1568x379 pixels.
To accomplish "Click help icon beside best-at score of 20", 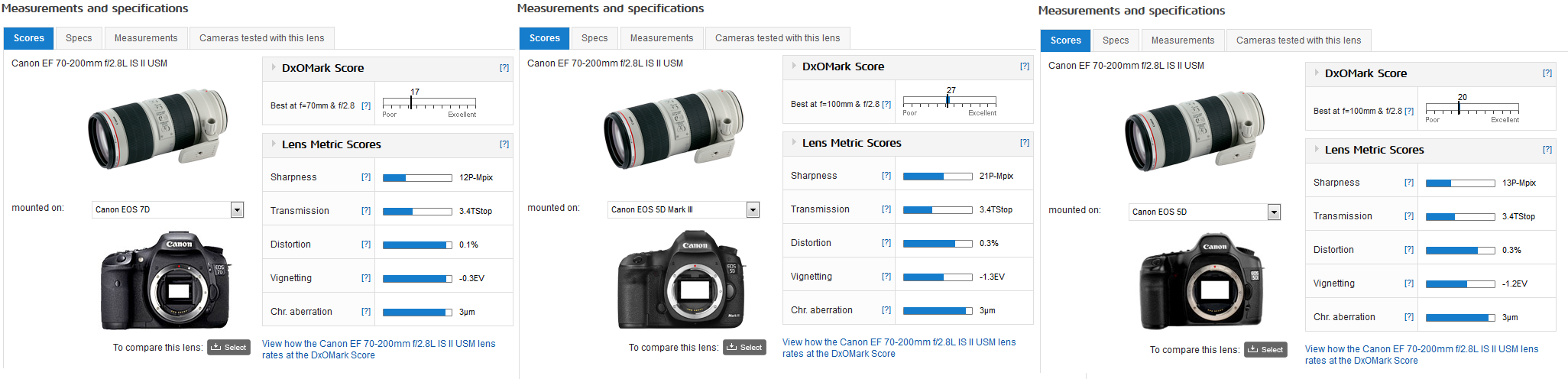I will 1409,112.
